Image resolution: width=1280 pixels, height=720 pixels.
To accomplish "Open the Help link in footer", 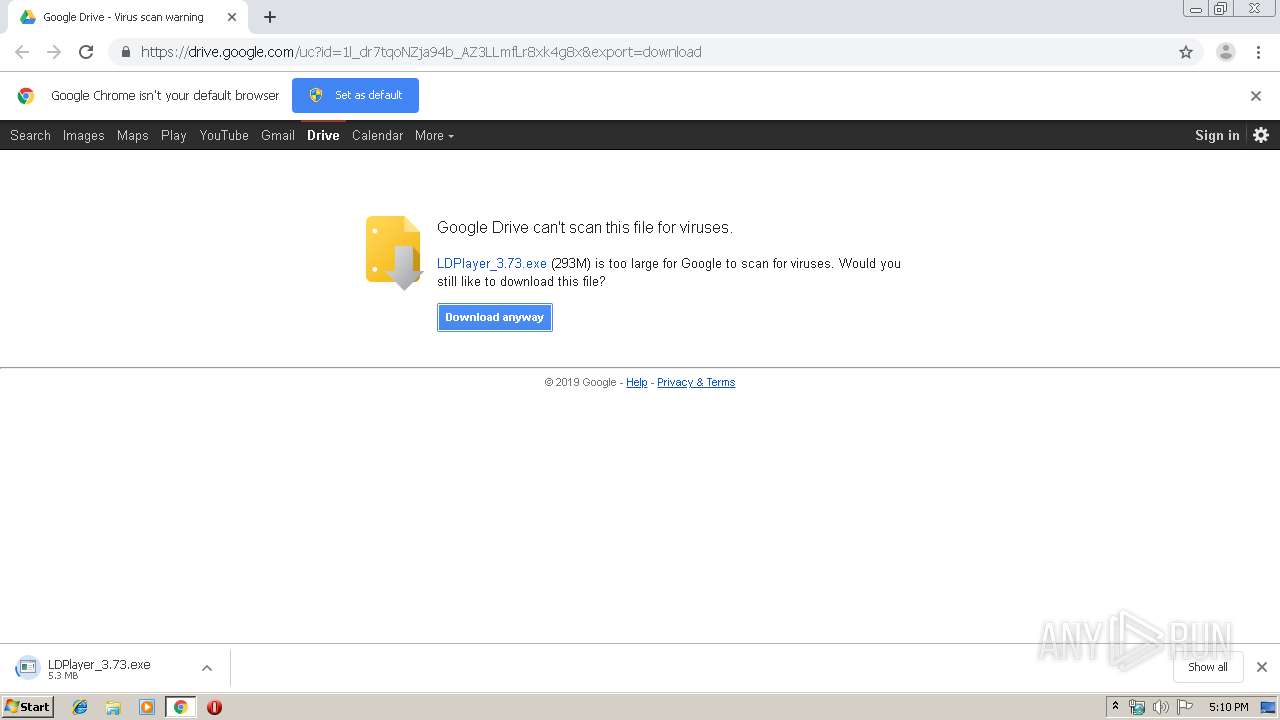I will 637,382.
